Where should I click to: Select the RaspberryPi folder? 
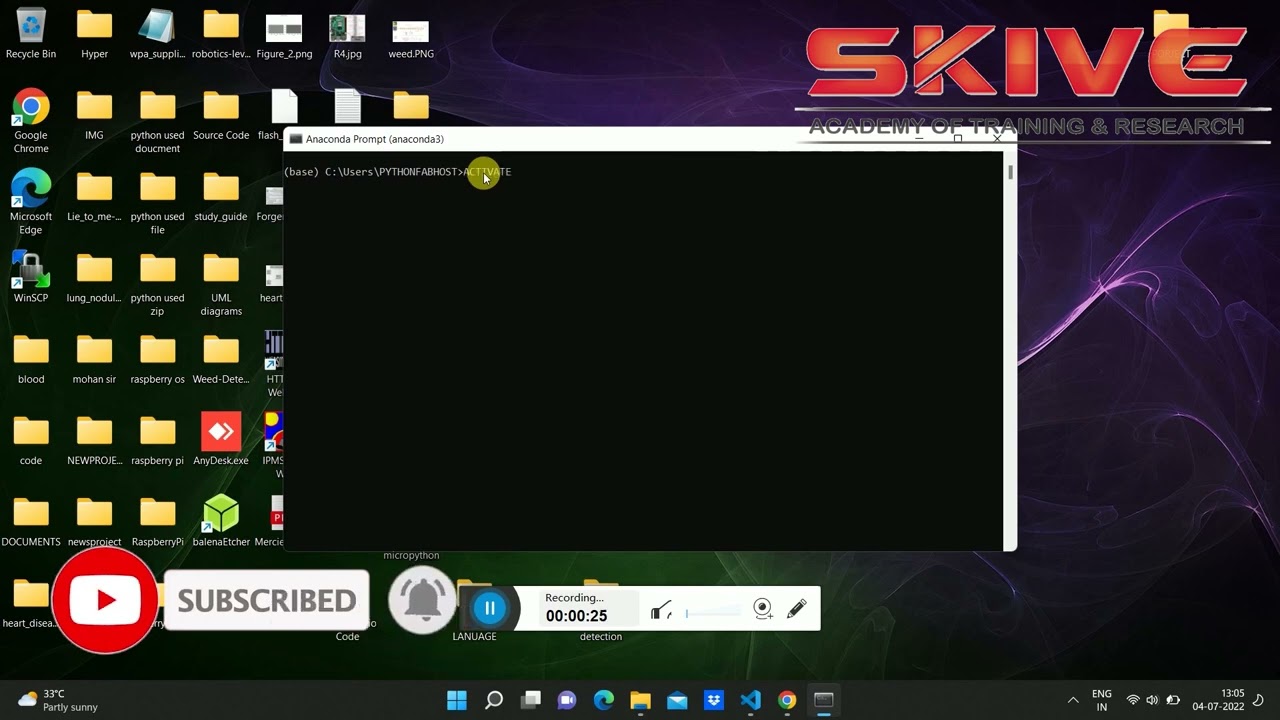tap(157, 521)
